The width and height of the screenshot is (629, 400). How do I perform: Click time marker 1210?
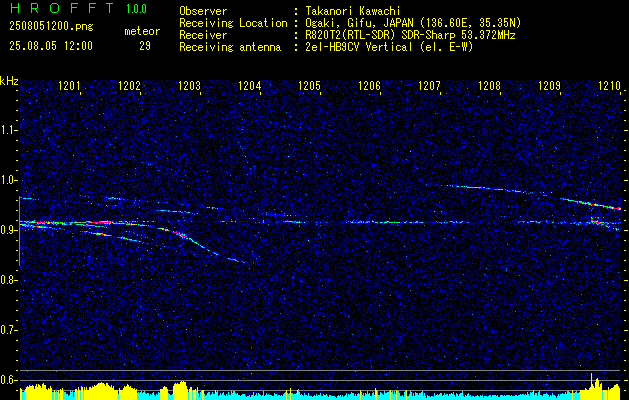click(609, 85)
